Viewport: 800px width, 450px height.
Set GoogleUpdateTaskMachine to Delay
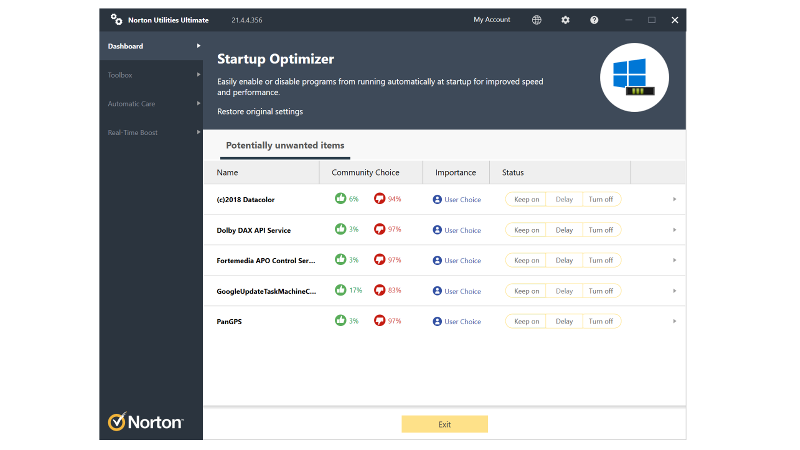[564, 291]
